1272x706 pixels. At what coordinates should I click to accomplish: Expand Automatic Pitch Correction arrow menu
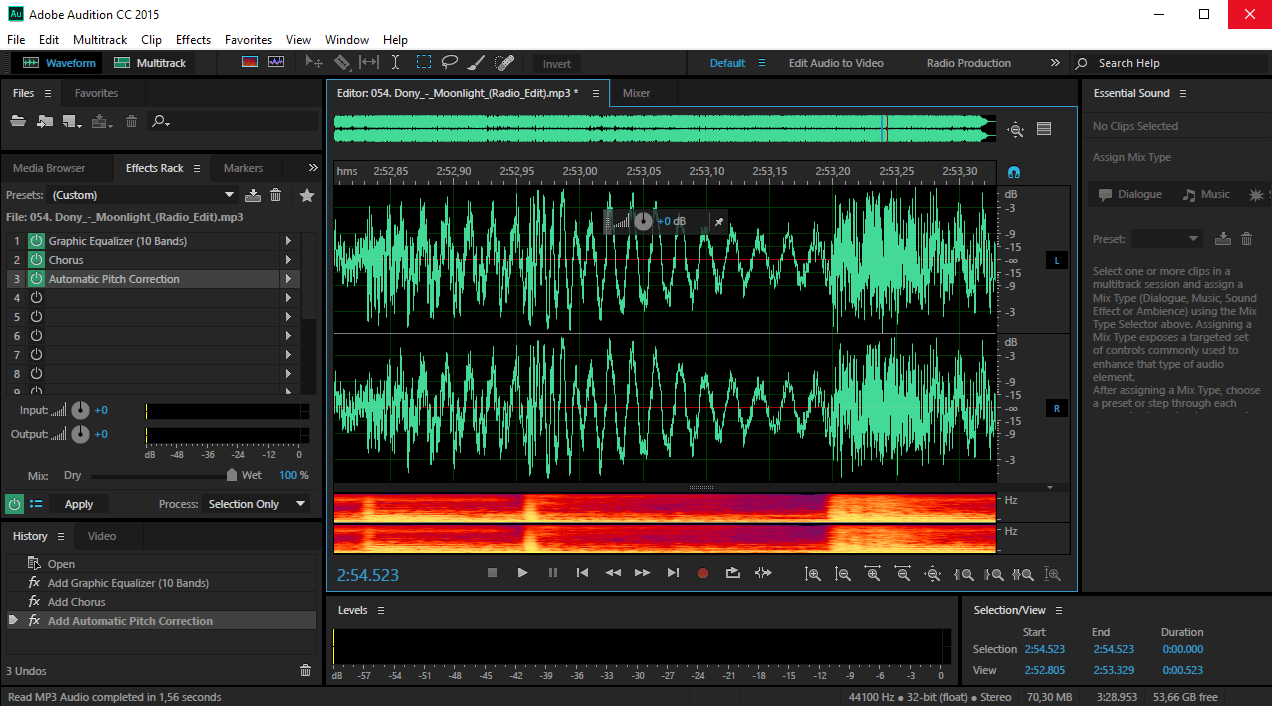point(288,279)
